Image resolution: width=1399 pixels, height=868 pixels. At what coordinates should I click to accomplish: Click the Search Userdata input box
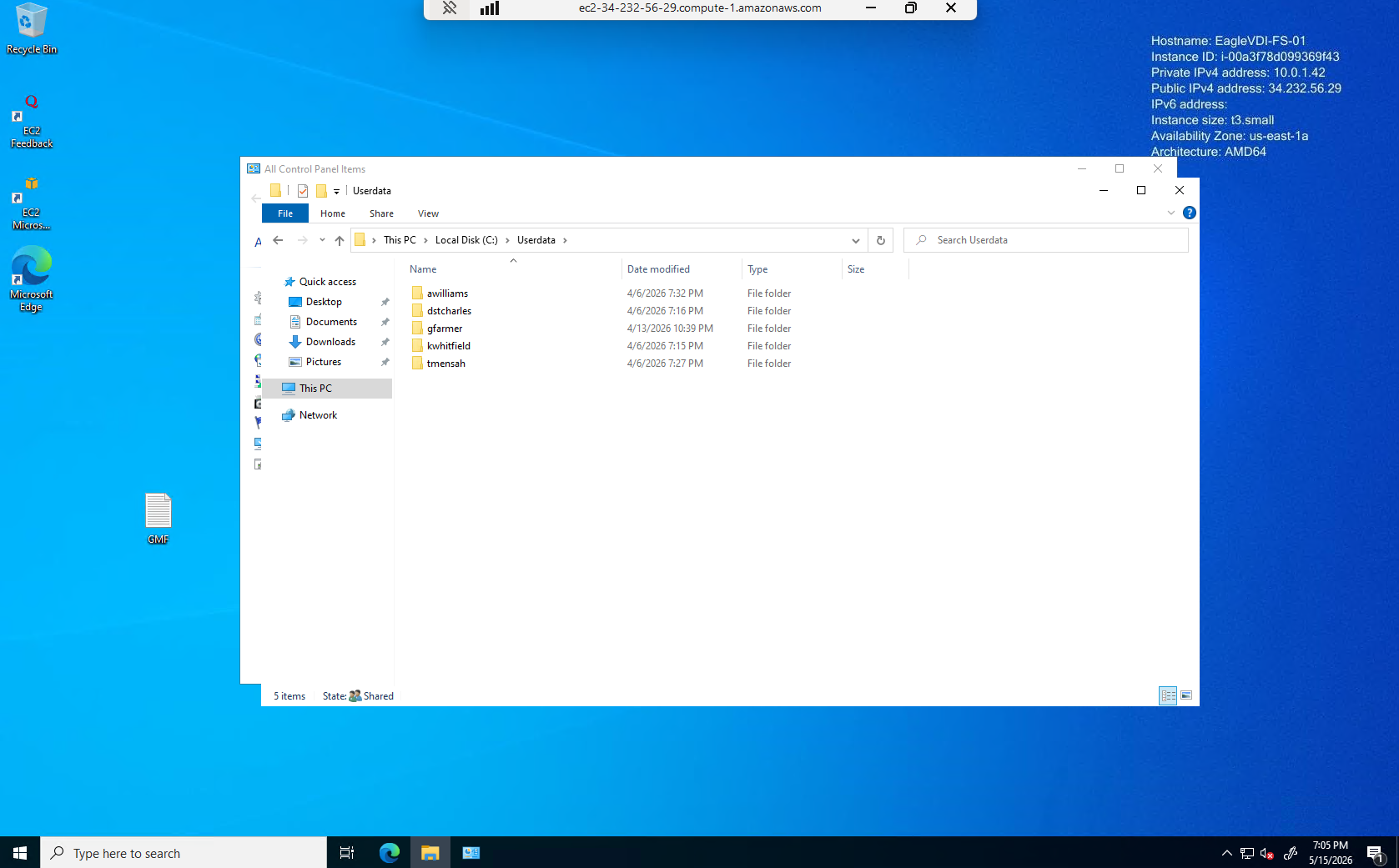(x=1046, y=240)
